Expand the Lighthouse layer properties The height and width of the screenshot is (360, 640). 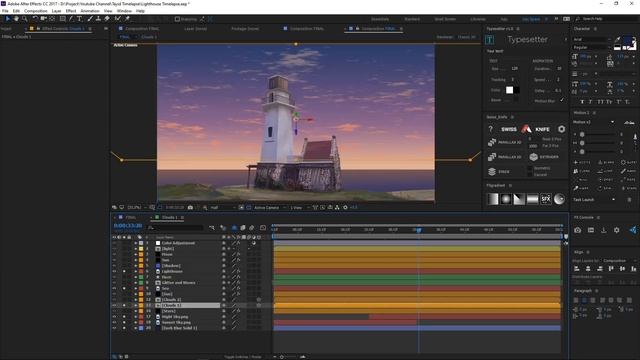click(x=136, y=271)
